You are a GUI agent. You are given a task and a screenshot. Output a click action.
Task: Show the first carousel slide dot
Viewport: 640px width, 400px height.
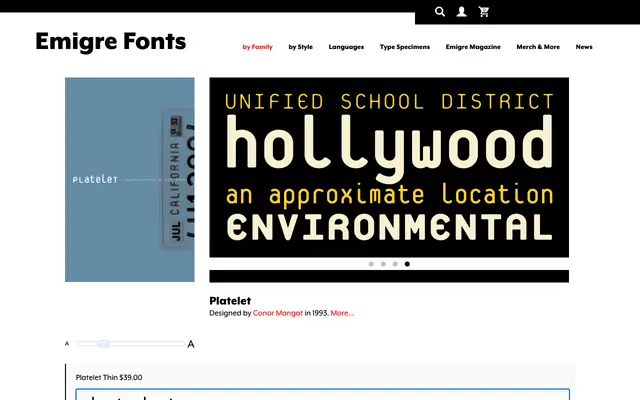pos(371,264)
